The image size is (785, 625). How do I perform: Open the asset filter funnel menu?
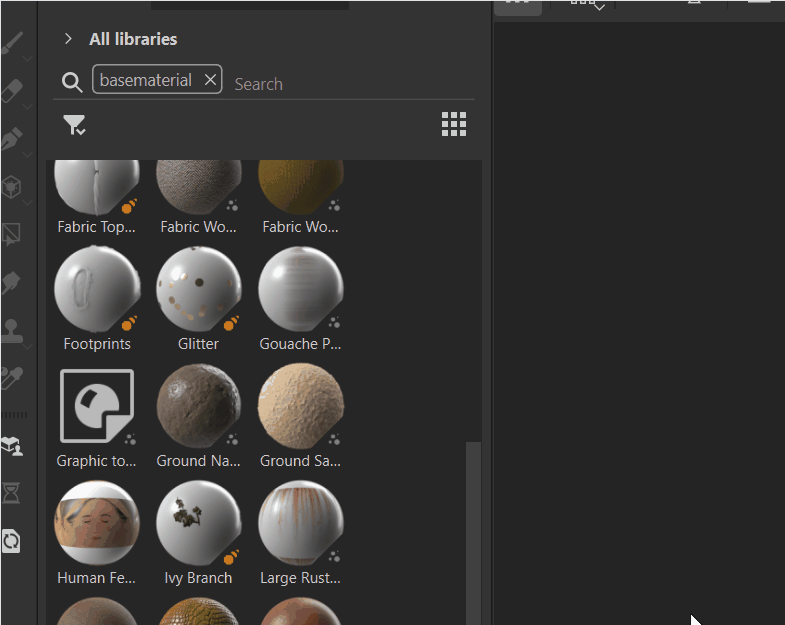(74, 125)
